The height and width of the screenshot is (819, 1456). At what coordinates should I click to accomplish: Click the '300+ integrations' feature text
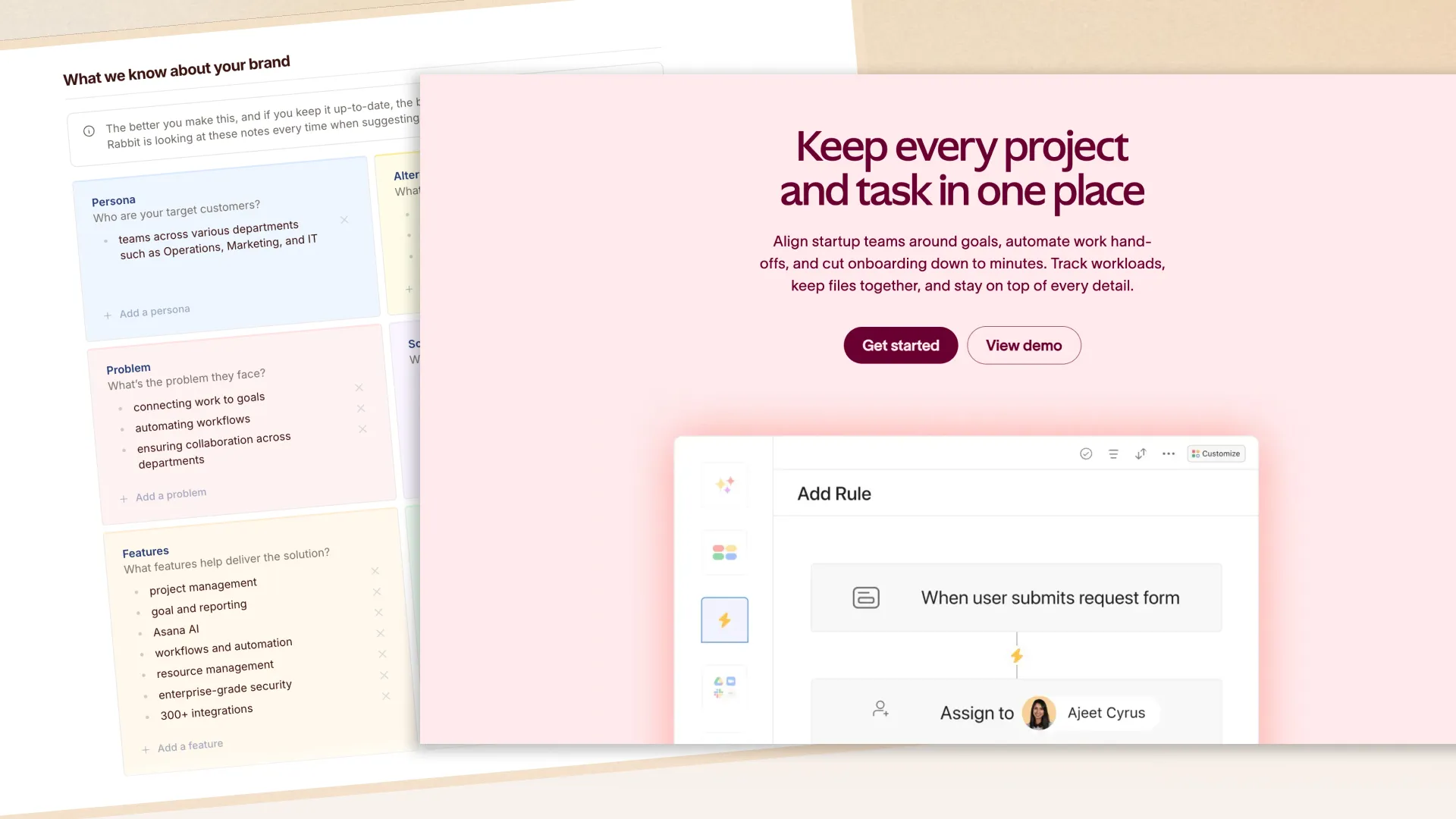[206, 712]
